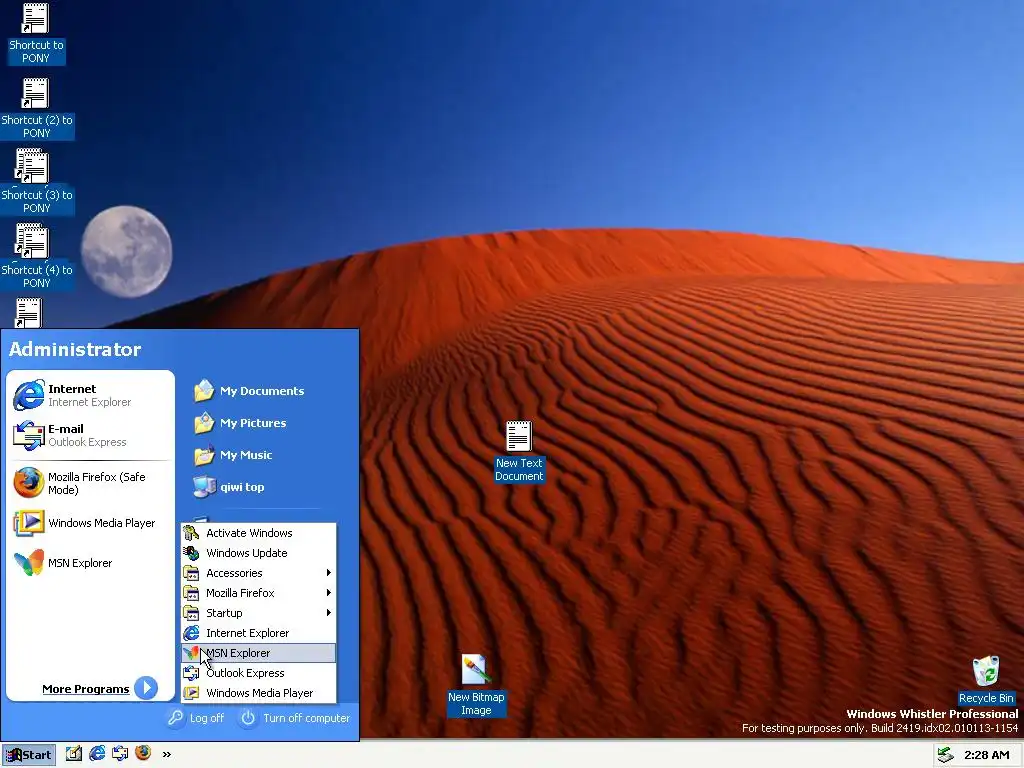Expand hidden quick launch items chevron
1024x768 pixels.
(167, 754)
